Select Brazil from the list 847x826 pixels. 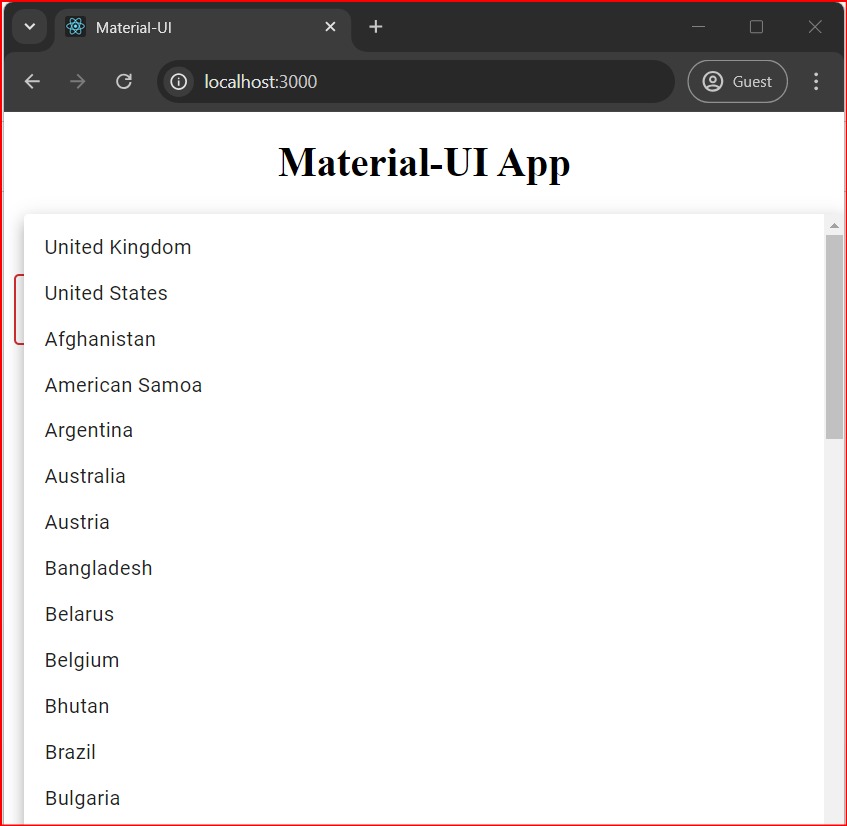70,752
